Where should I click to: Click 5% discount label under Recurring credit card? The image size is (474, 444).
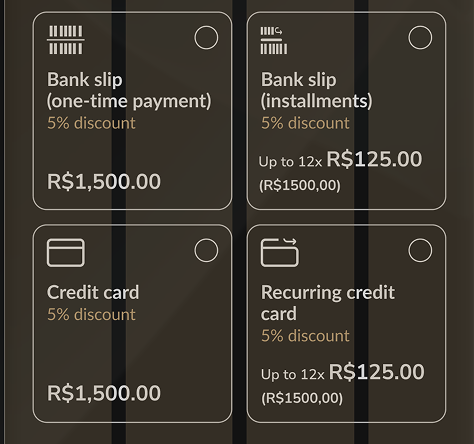(x=305, y=336)
